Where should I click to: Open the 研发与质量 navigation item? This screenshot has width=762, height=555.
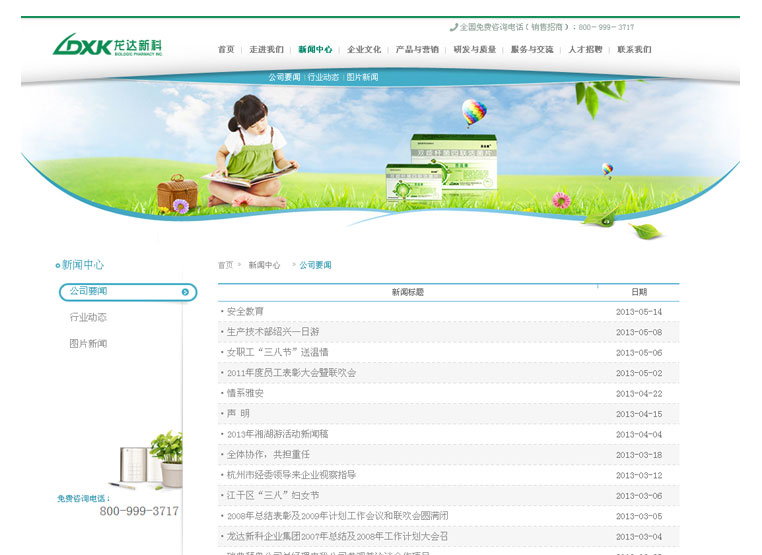(474, 49)
